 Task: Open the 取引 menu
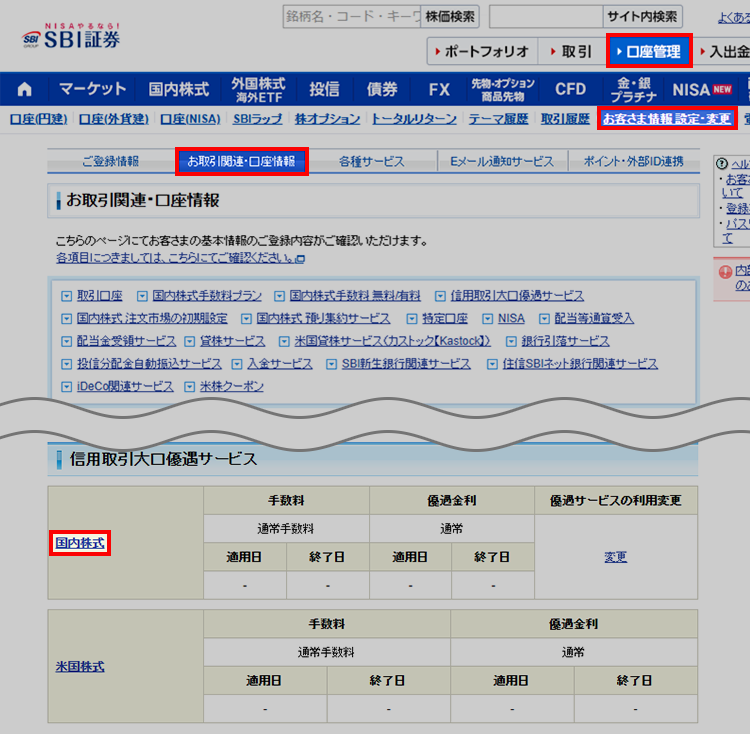[x=572, y=51]
